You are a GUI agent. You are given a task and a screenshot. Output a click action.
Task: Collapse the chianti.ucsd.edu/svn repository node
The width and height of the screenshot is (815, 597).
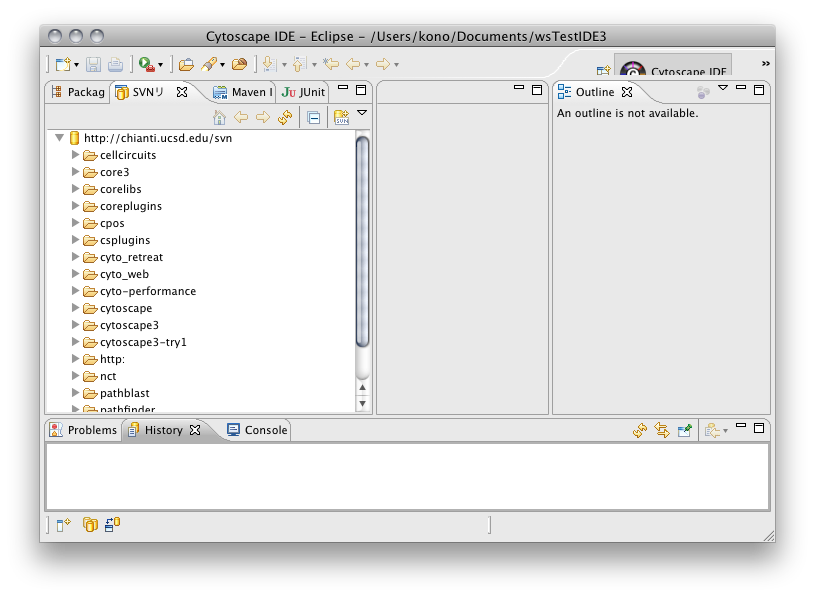59,138
